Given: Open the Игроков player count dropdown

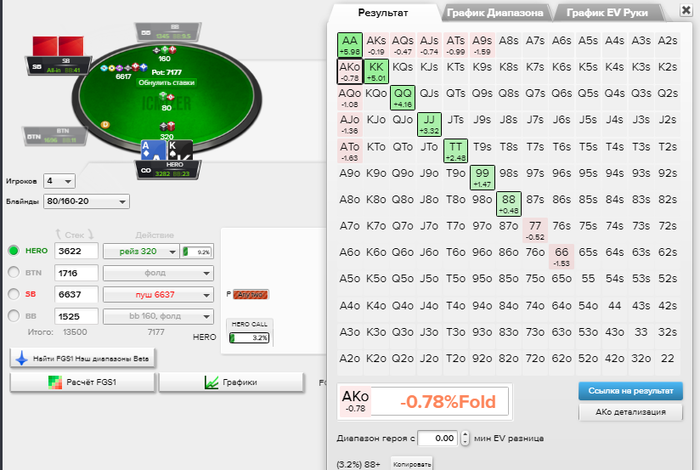Looking at the screenshot, I should tap(59, 181).
